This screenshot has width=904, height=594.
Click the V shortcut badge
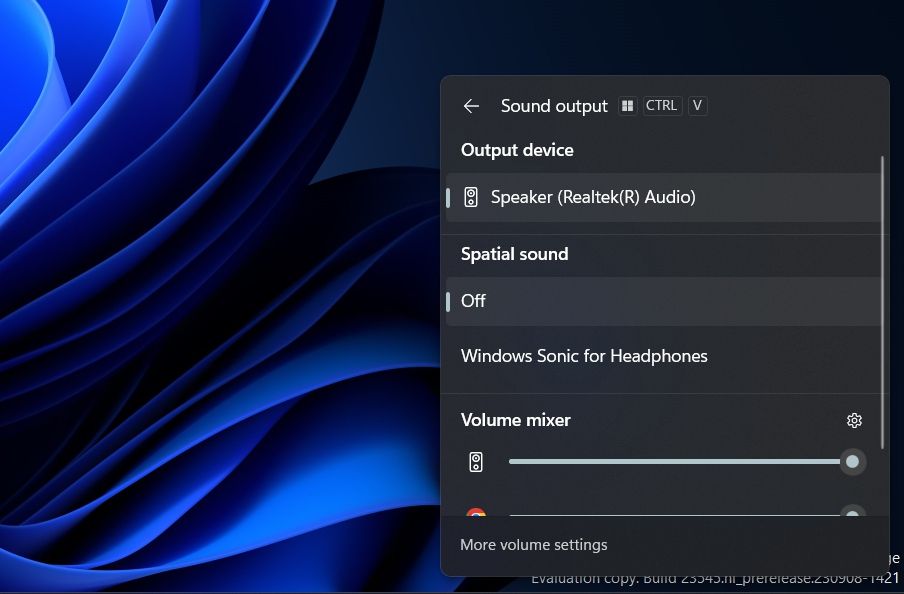click(697, 105)
